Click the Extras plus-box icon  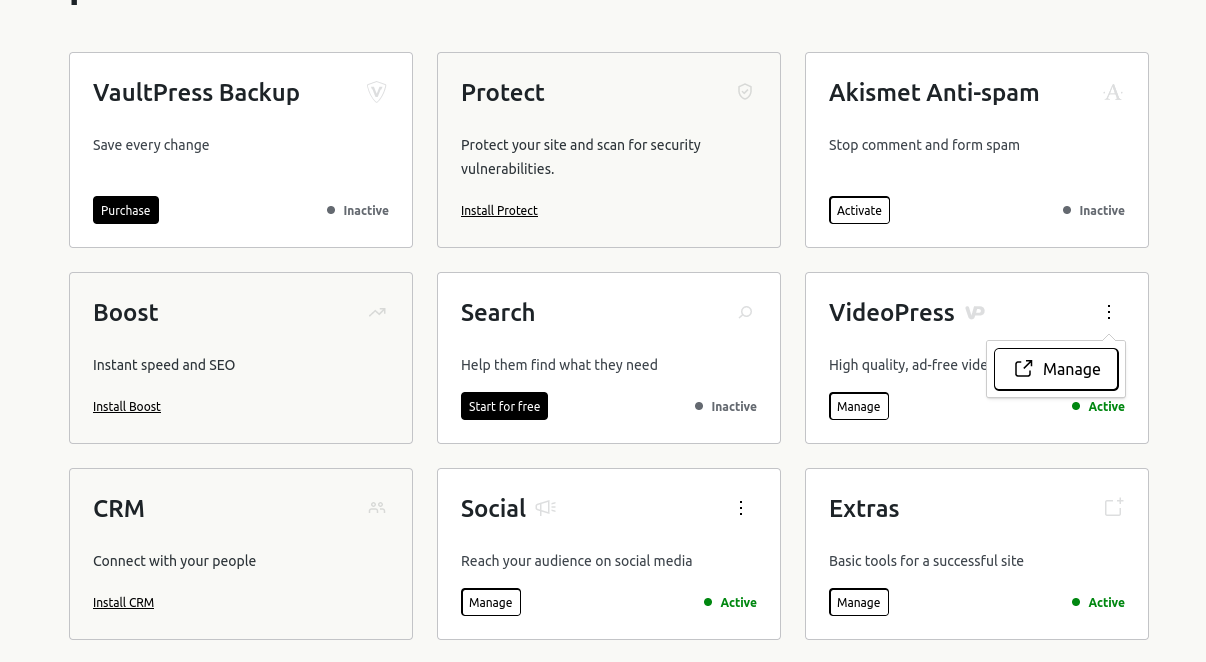(x=1114, y=507)
